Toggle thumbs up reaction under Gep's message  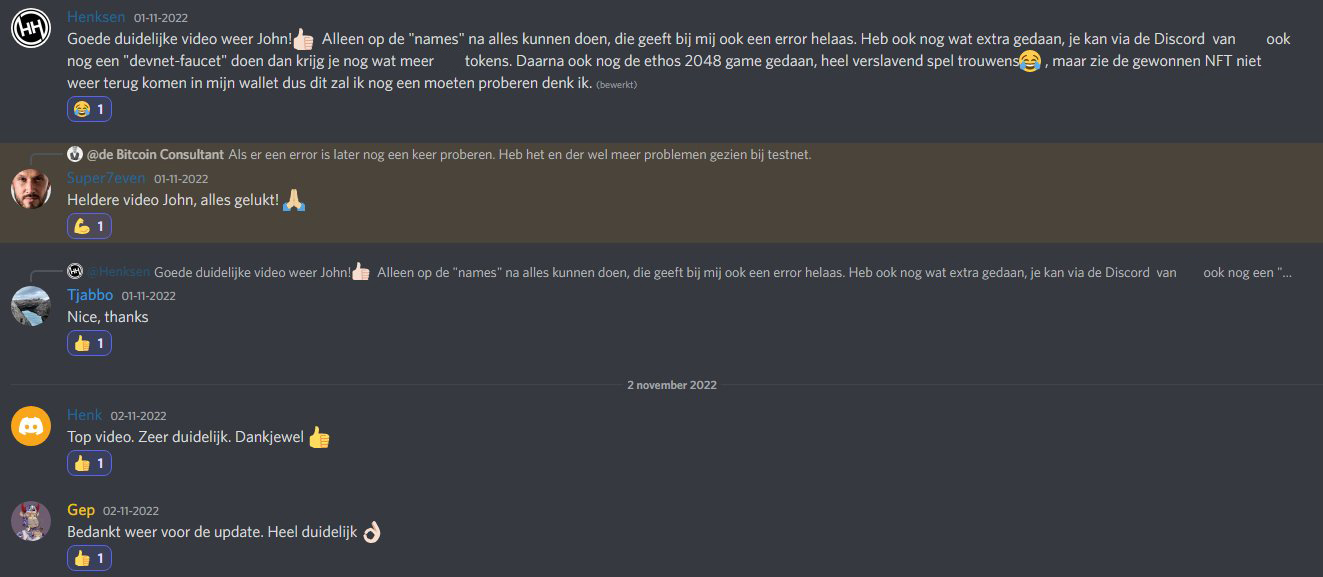click(89, 558)
